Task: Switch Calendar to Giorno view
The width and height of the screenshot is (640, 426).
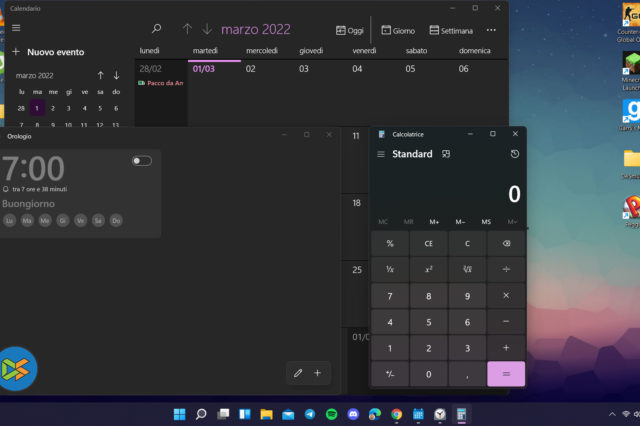Action: 398,31
